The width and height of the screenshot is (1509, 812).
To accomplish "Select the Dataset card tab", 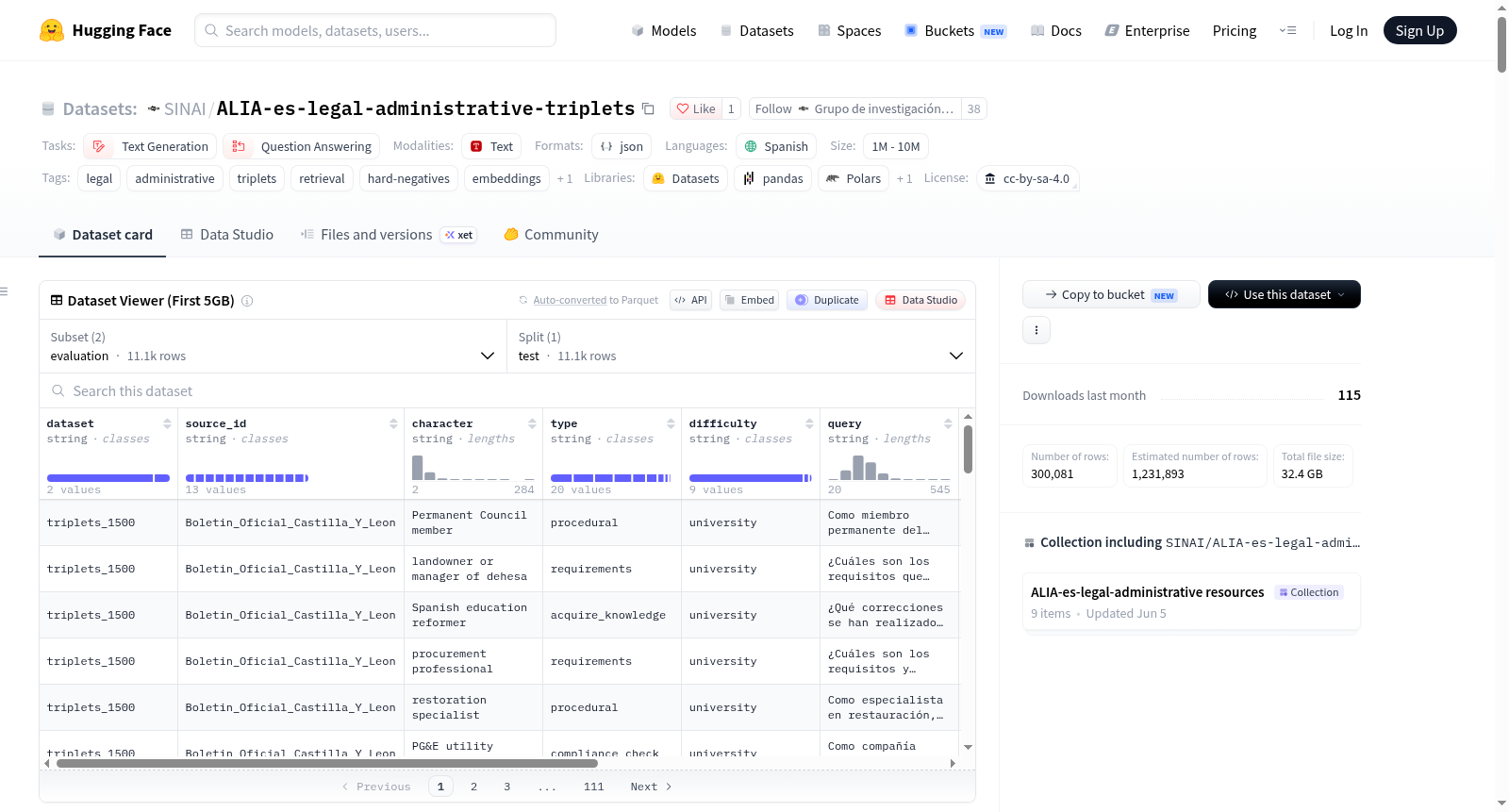I will 103,235.
